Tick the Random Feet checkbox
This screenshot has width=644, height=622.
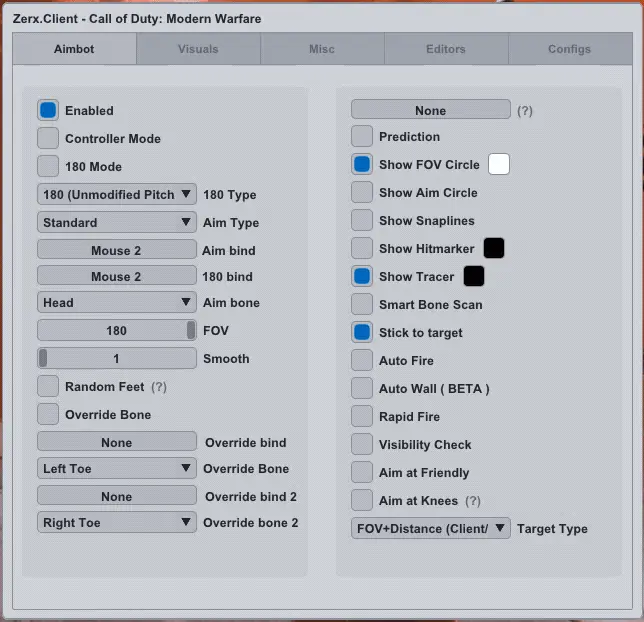pos(48,386)
